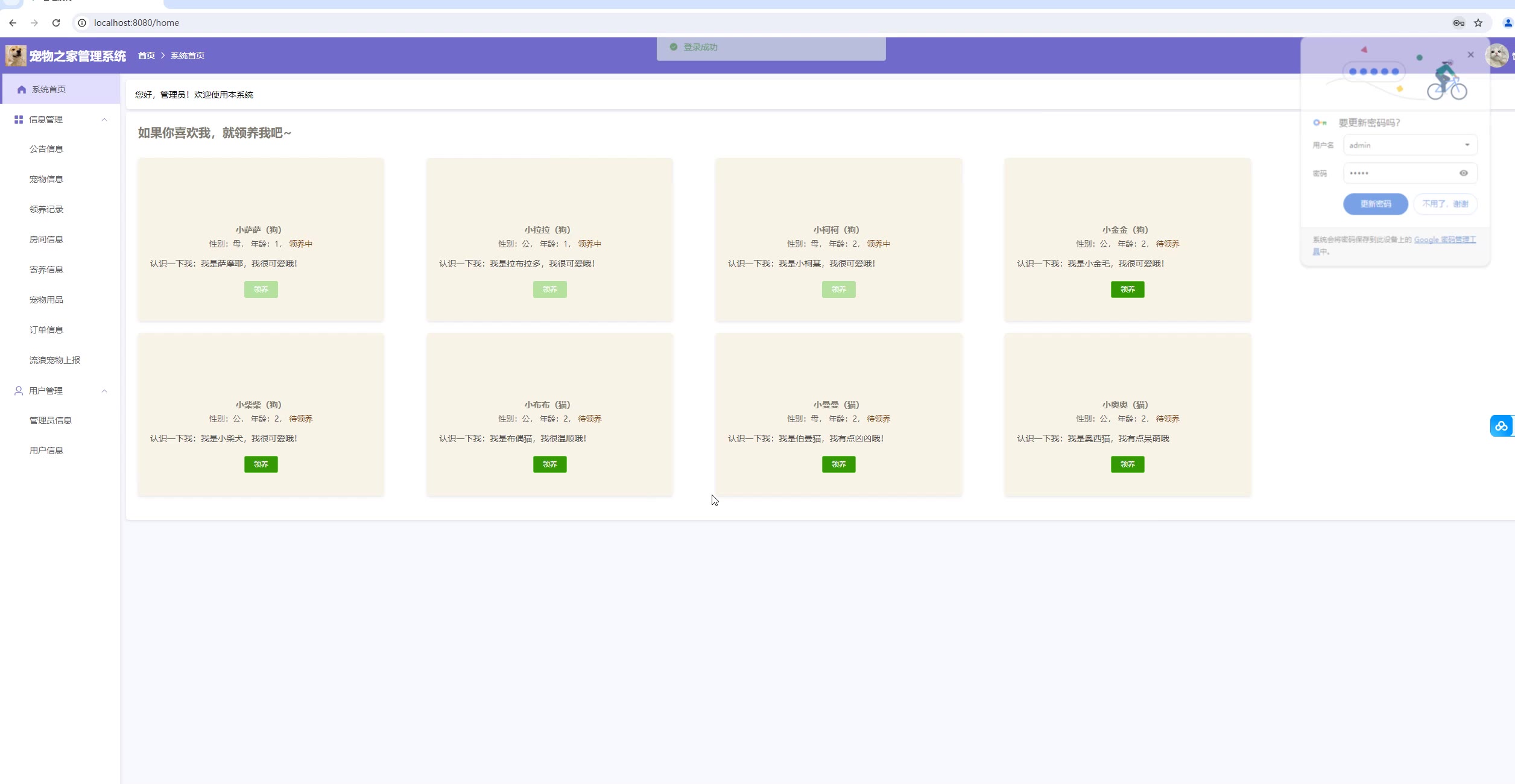Open 宠物信息 in the sidebar
Viewport: 1515px width, 784px height.
[46, 179]
